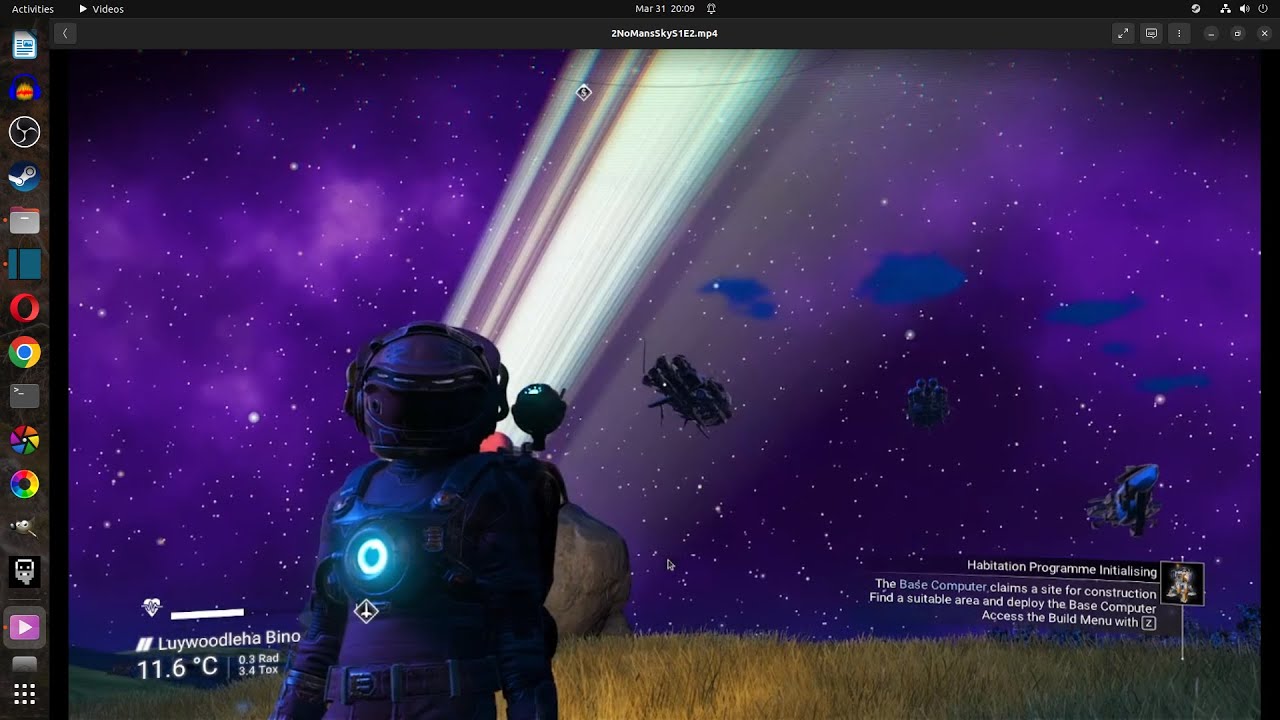Viewport: 1280px width, 720px height.
Task: Click the Habitation Programme Initialising text
Action: click(1062, 568)
